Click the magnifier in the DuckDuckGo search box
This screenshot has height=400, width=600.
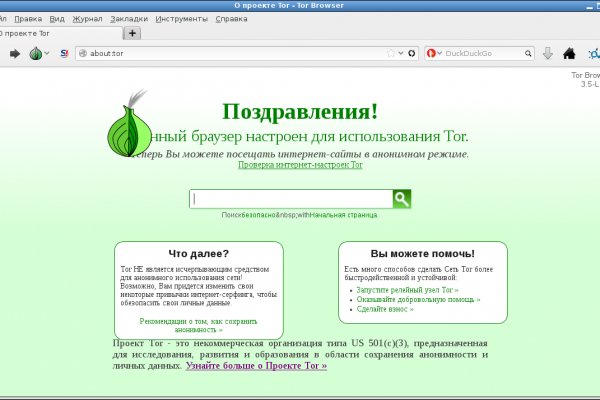point(525,53)
